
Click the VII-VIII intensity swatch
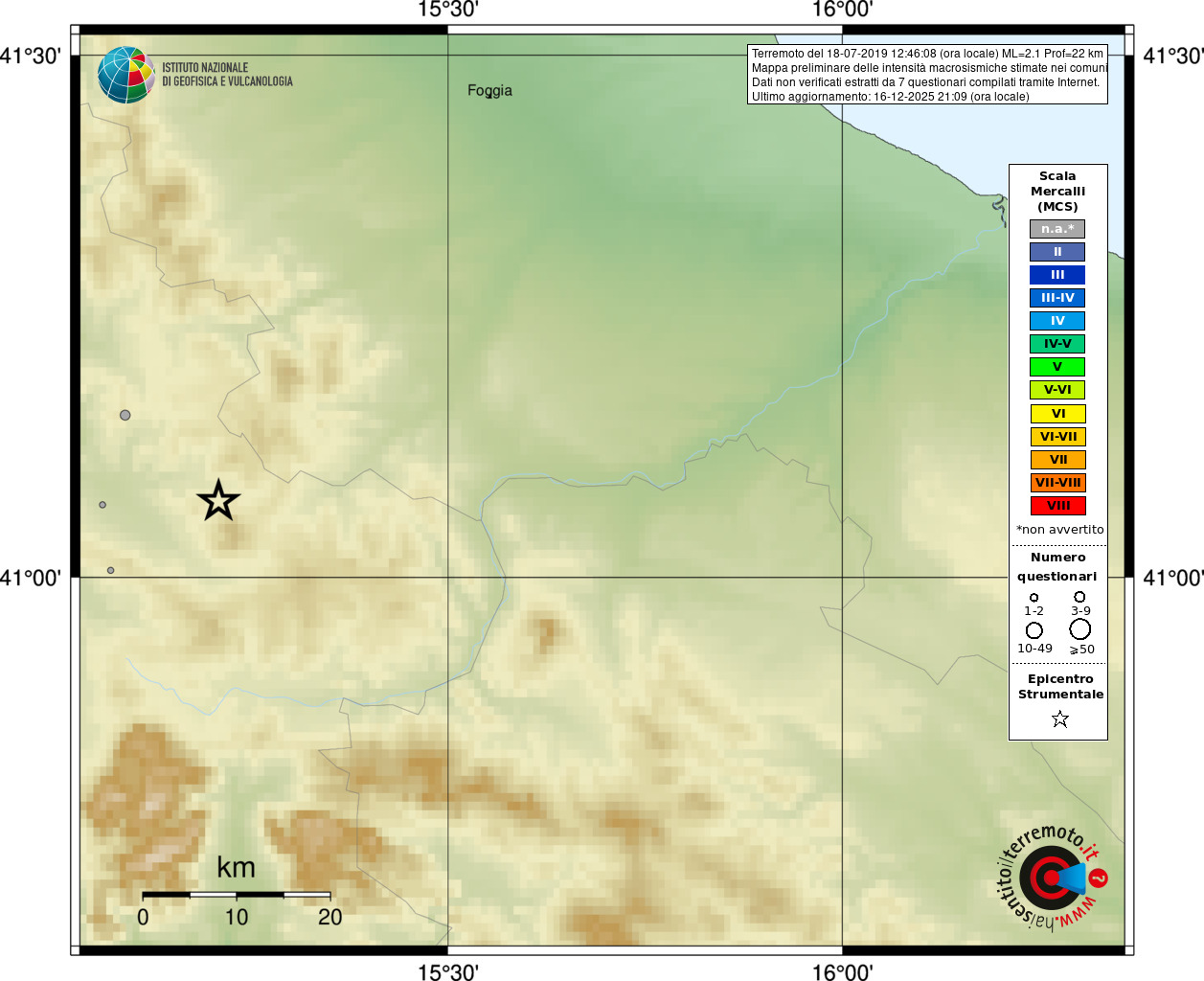pos(1058,483)
